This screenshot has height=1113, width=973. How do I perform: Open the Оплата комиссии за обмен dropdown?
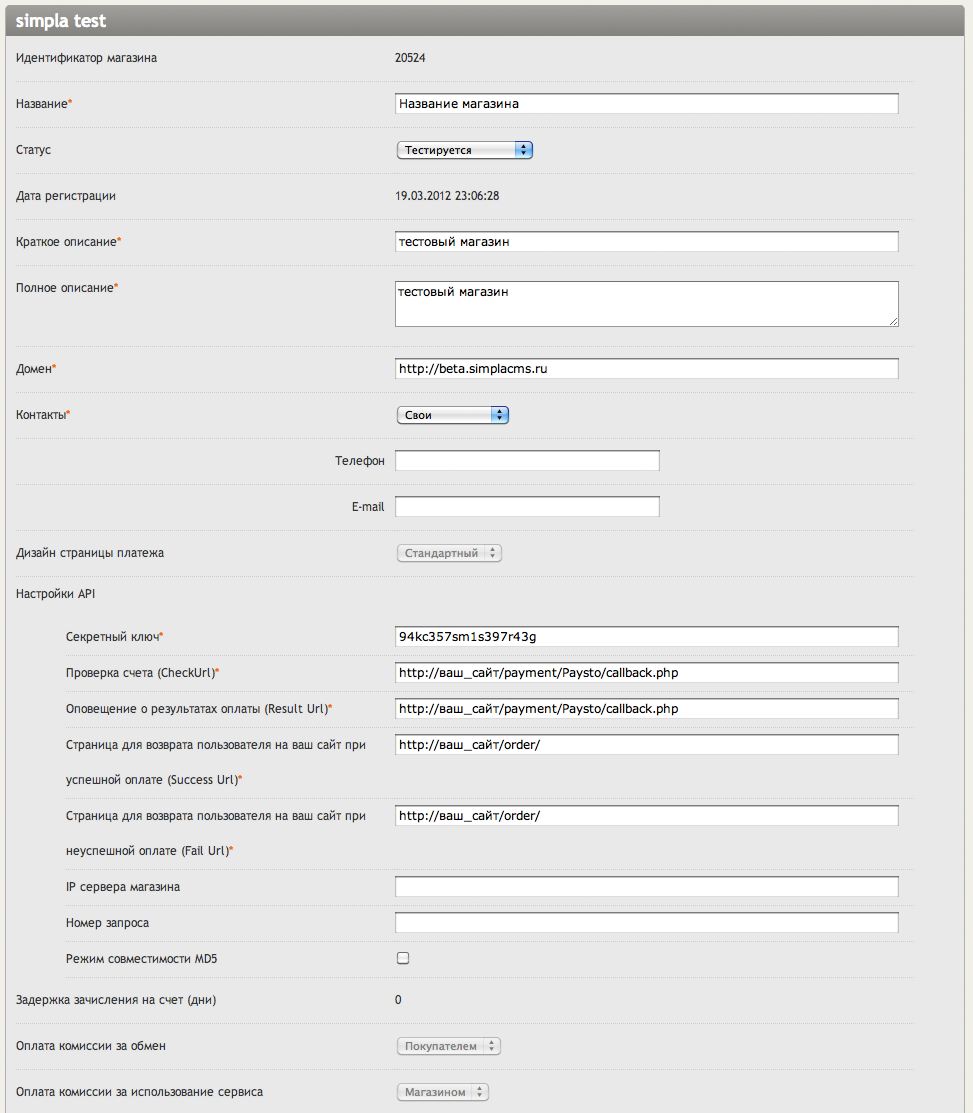coord(448,1046)
